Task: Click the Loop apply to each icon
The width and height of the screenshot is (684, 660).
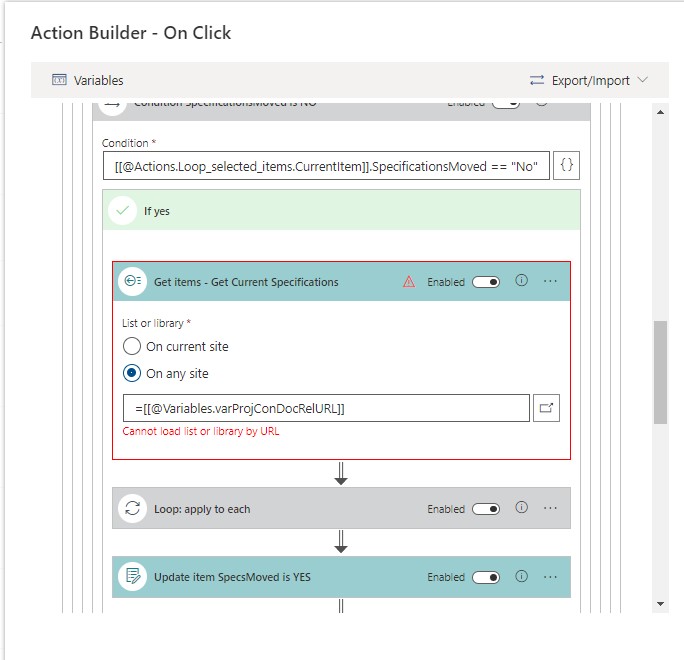Action: pyautogui.click(x=133, y=509)
